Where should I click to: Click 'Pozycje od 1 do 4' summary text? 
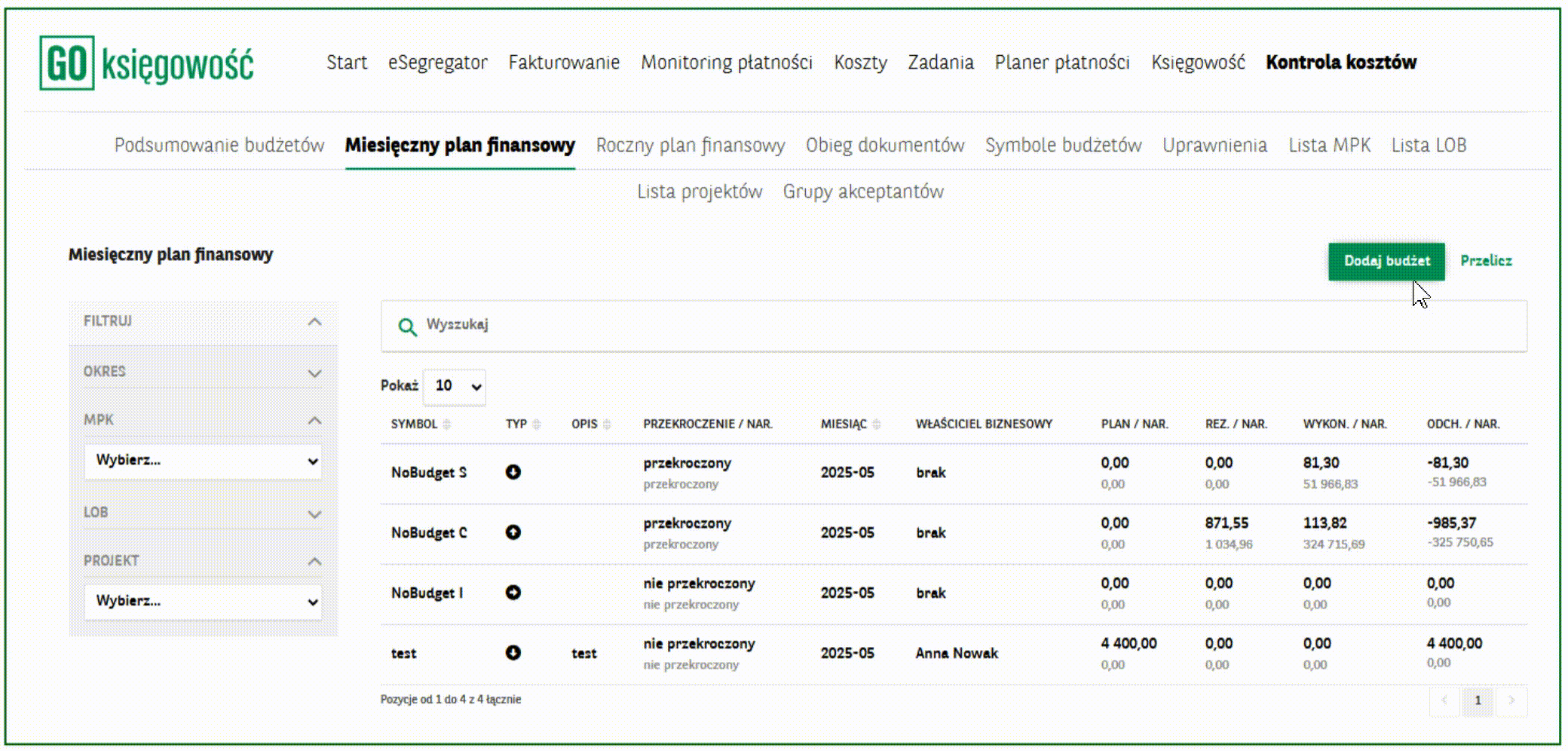451,700
